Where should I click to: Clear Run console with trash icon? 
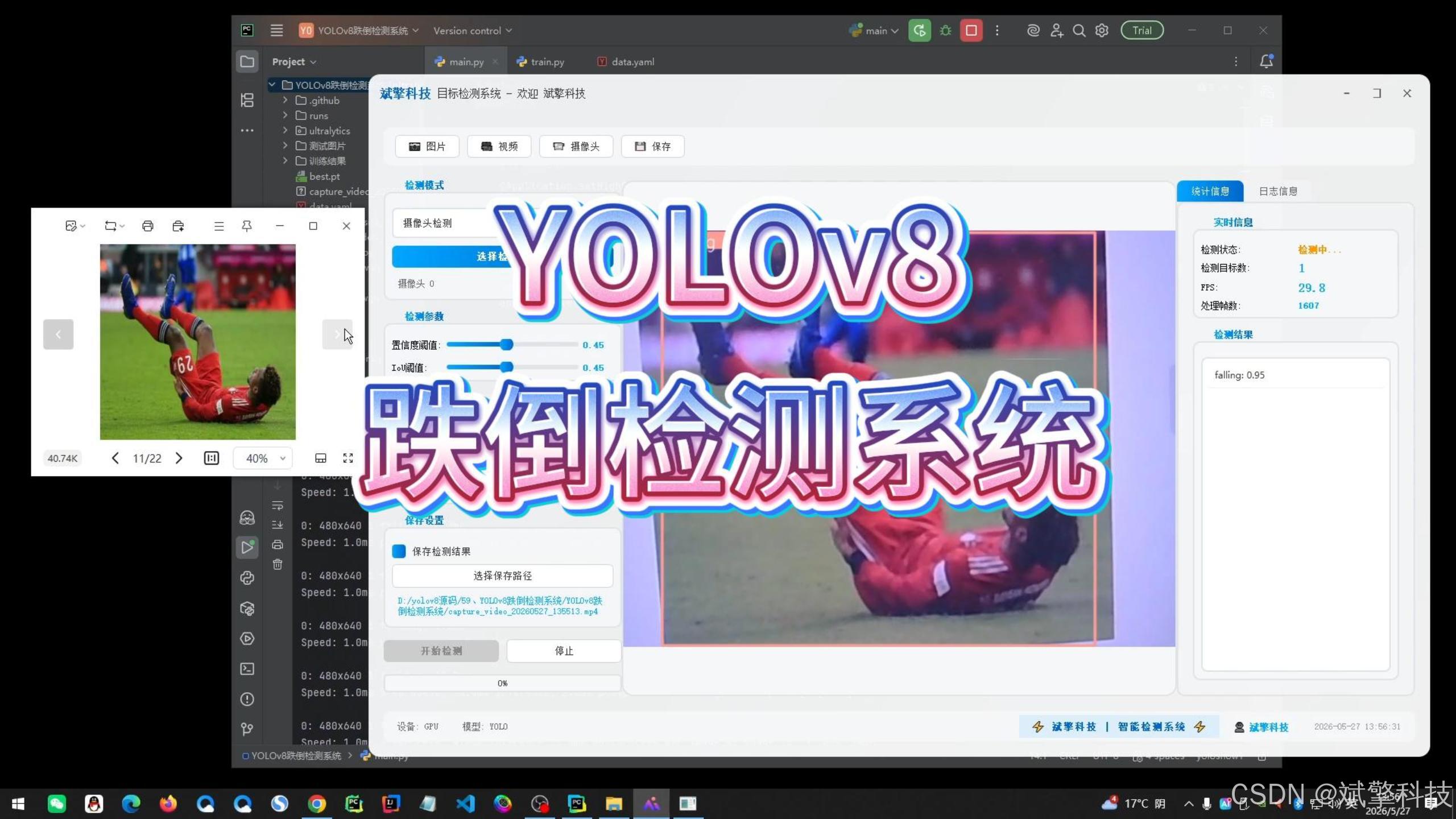[278, 564]
